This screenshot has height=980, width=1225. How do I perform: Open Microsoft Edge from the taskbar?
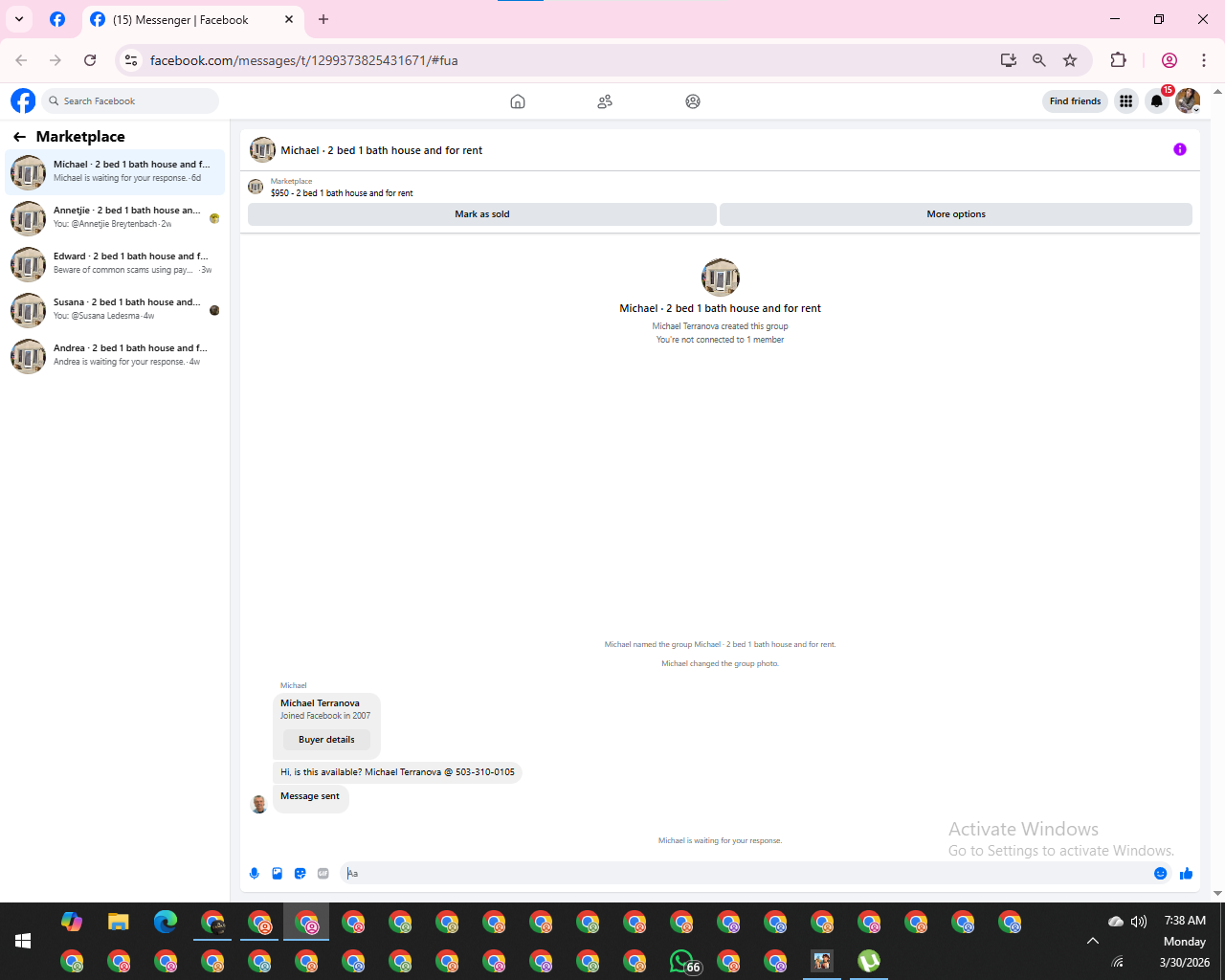coord(166,922)
